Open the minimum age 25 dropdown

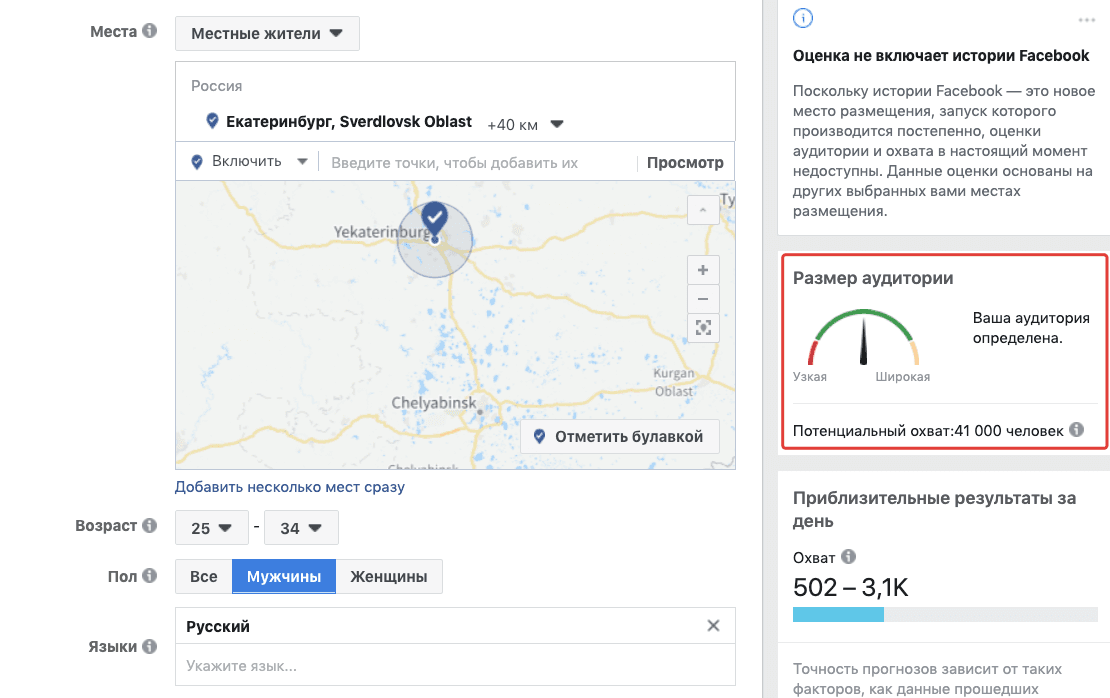coord(212,527)
